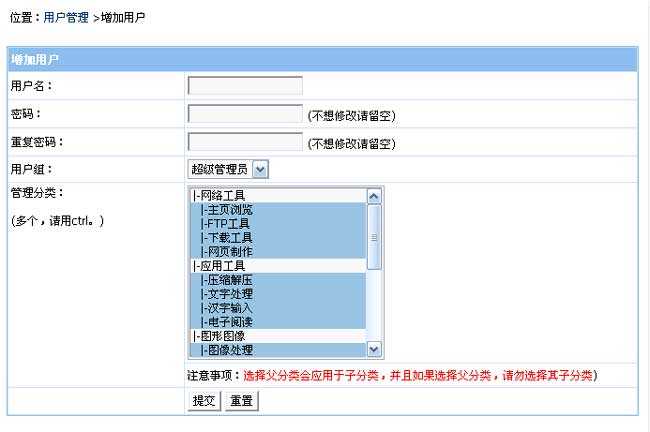Choose FTP工具 in the category list
650x432 pixels.
point(226,224)
